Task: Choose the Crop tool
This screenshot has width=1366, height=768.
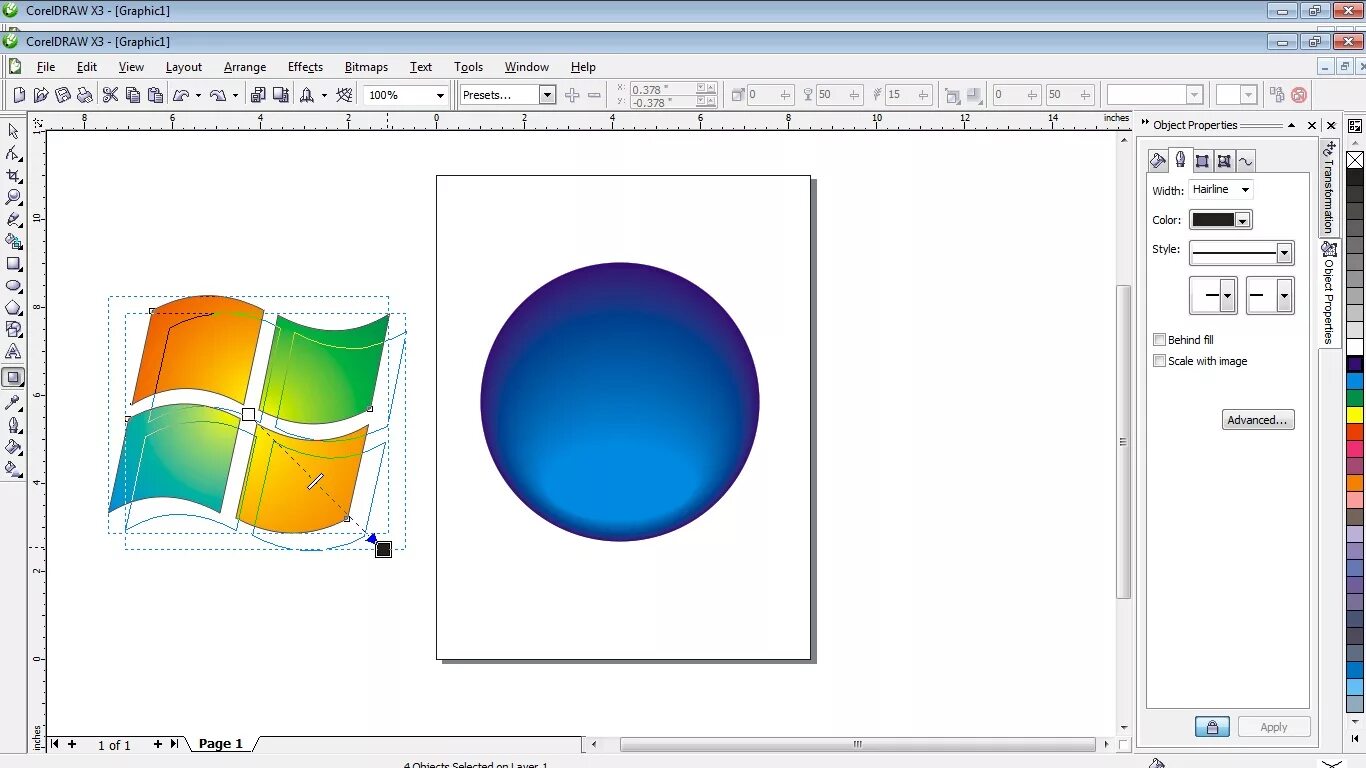Action: (13, 175)
